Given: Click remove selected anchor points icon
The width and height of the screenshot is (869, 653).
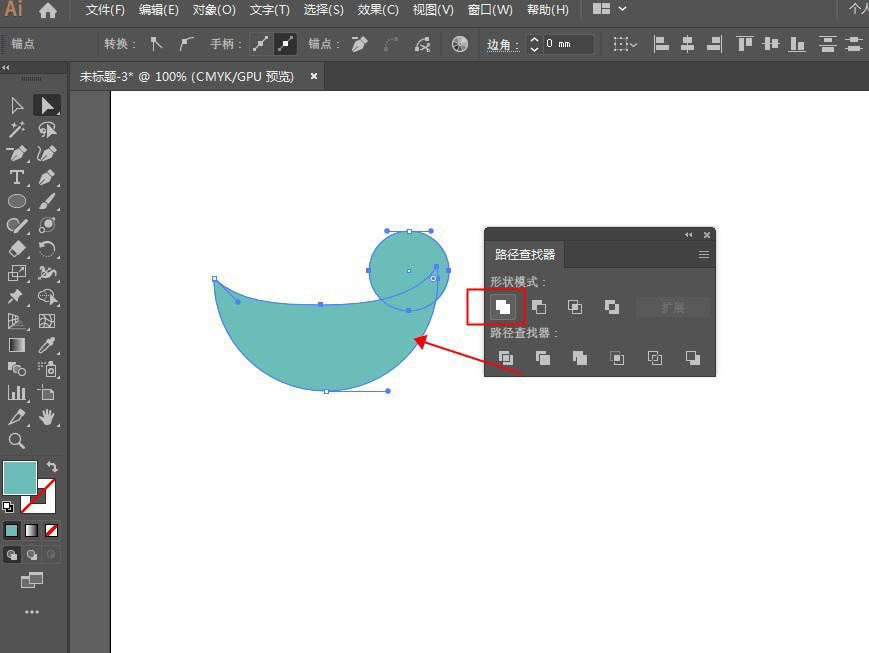Looking at the screenshot, I should (x=359, y=44).
